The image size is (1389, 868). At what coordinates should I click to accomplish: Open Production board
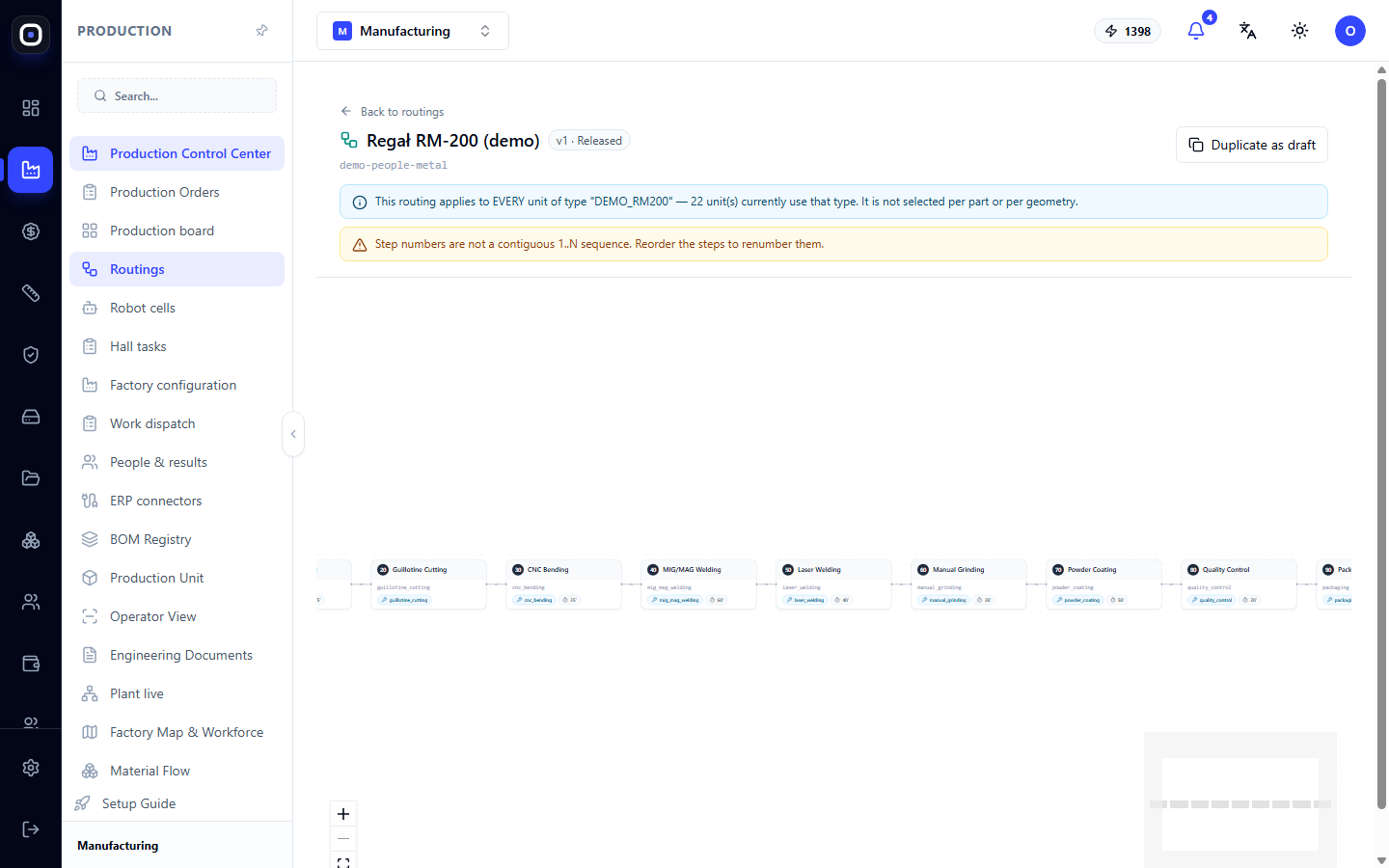(177, 231)
